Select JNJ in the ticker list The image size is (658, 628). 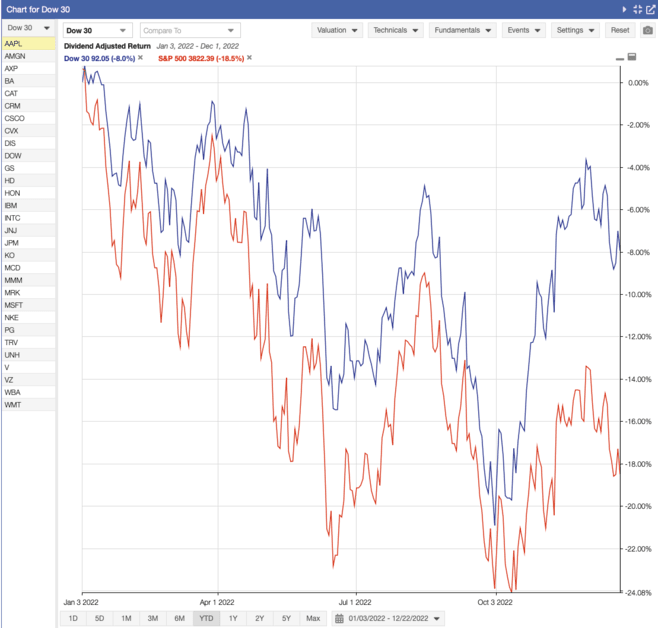pyautogui.click(x=29, y=230)
